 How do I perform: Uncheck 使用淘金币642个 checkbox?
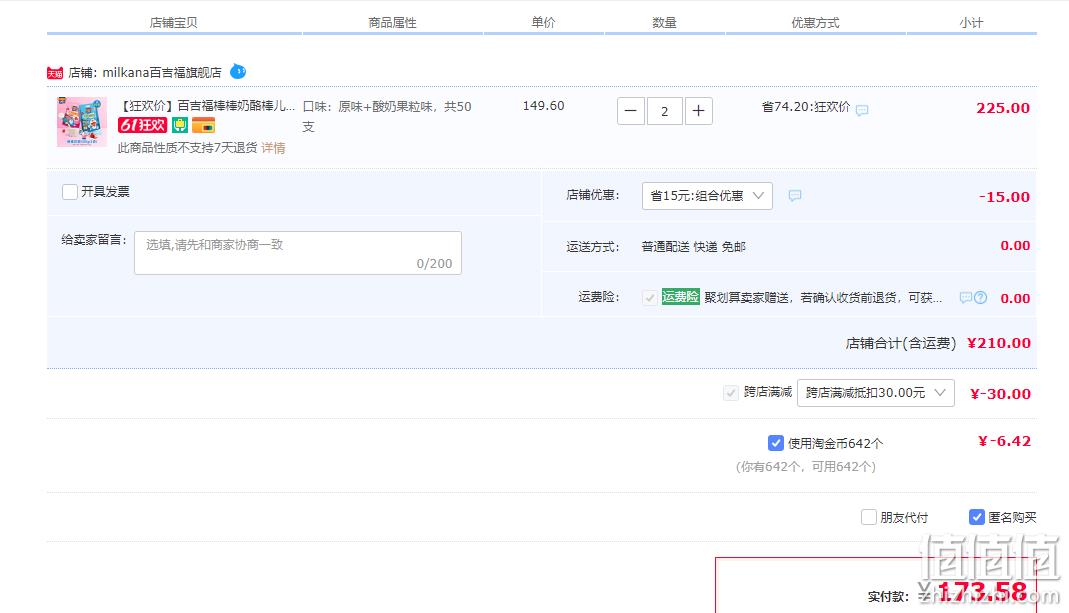pyautogui.click(x=776, y=443)
